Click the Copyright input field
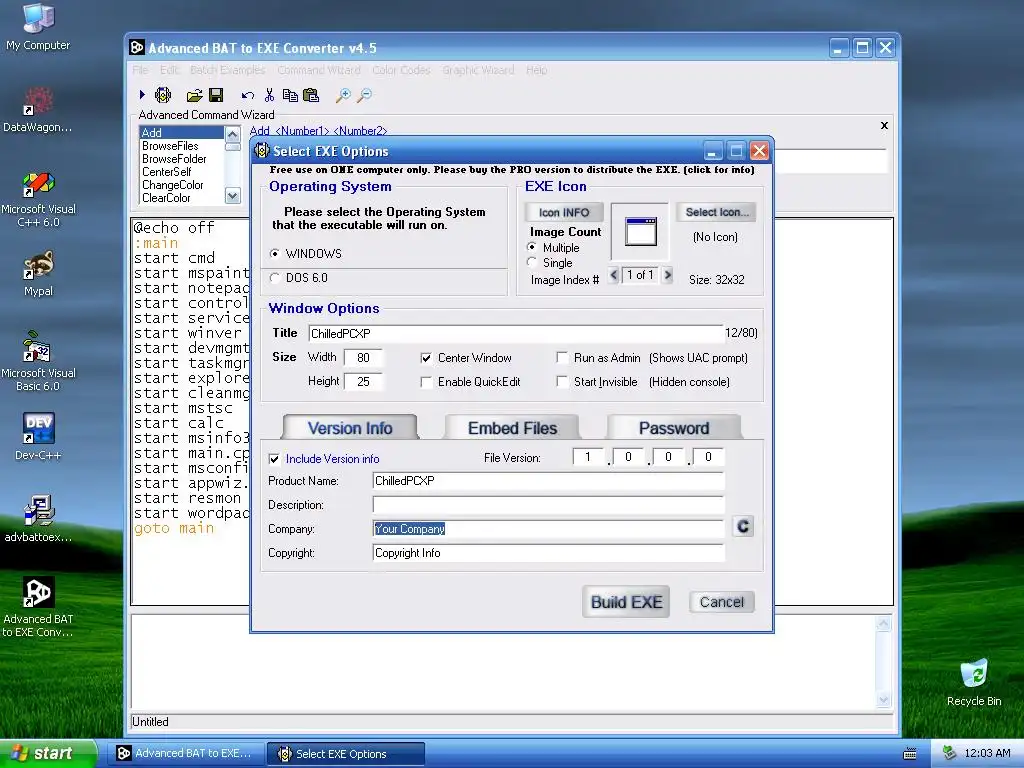 tap(549, 553)
